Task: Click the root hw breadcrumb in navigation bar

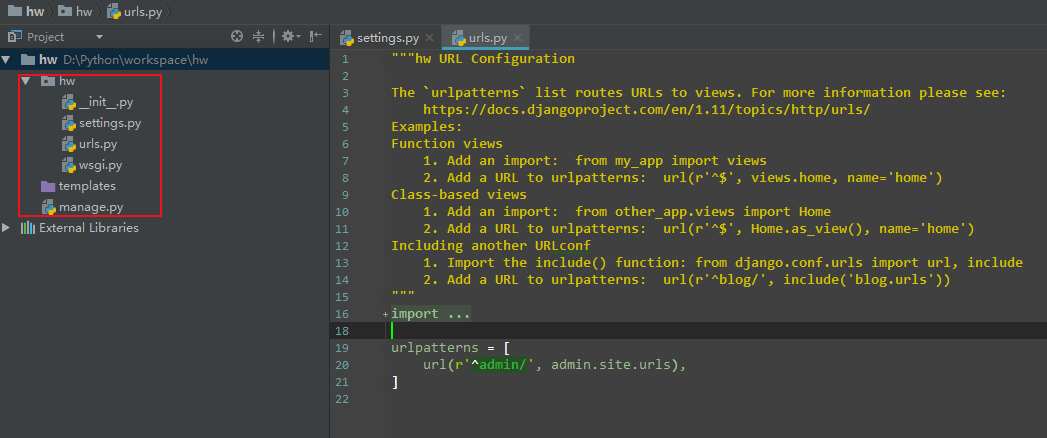Action: point(26,11)
